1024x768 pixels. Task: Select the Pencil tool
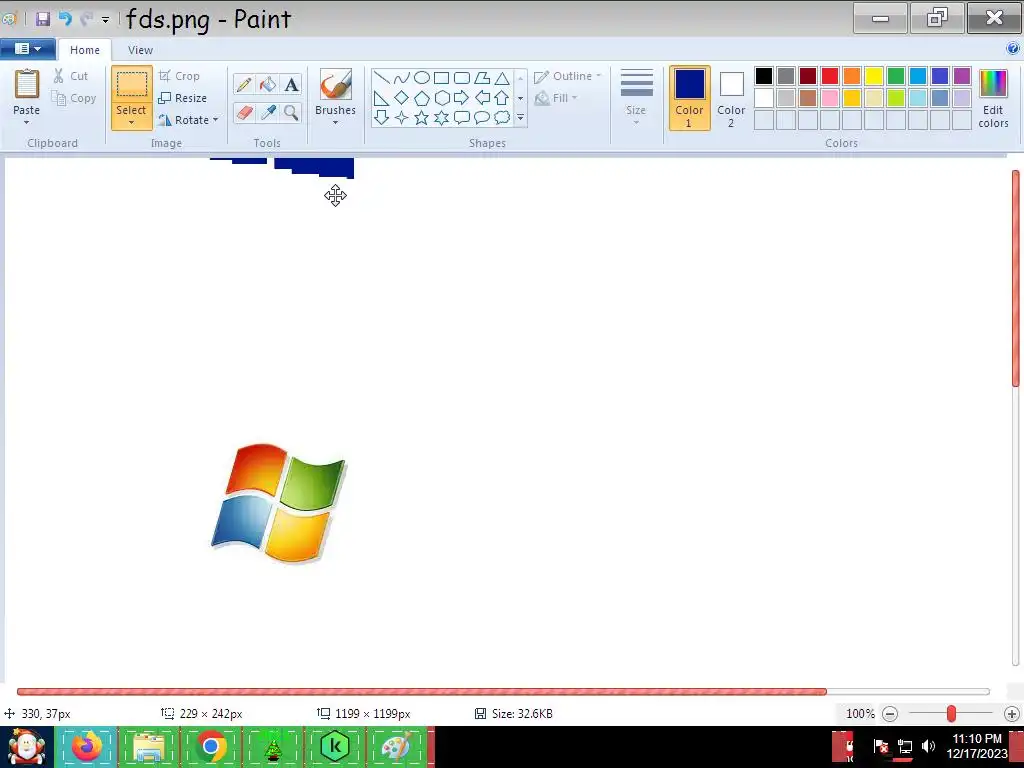pyautogui.click(x=244, y=84)
